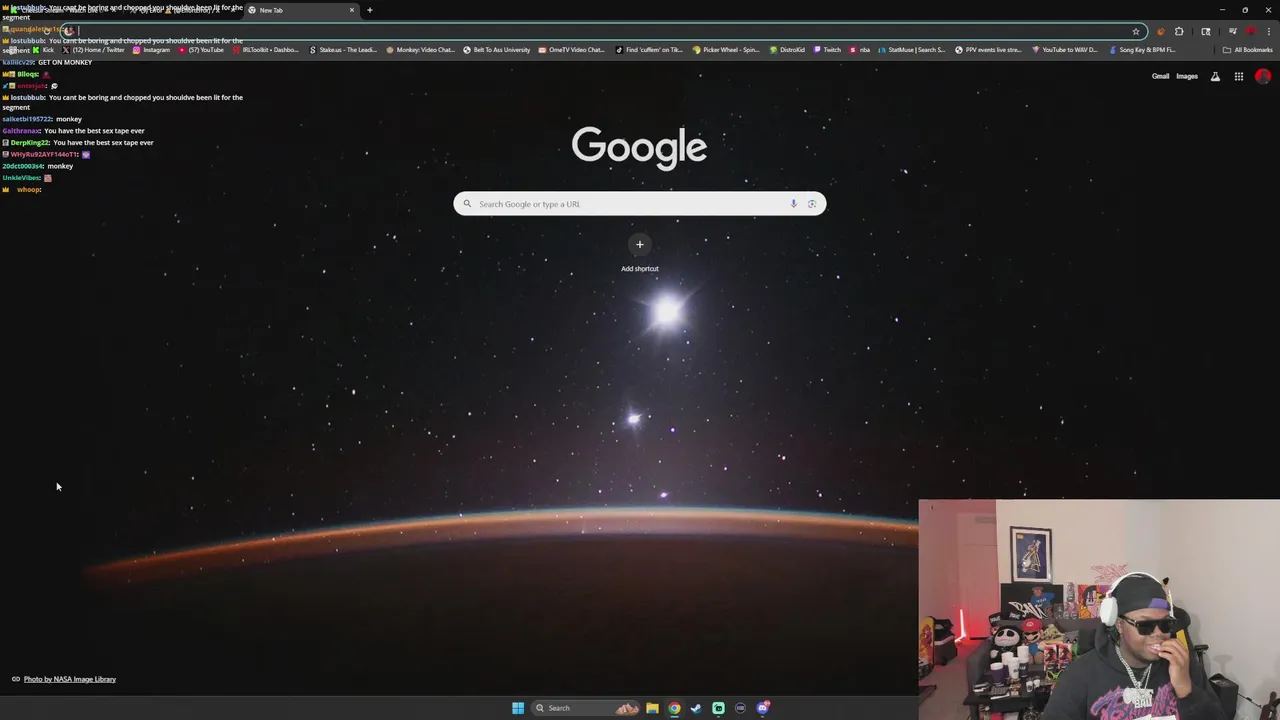Open the Monkey Video Chat bookmark
Screen dimensions: 1280x720
(420, 50)
